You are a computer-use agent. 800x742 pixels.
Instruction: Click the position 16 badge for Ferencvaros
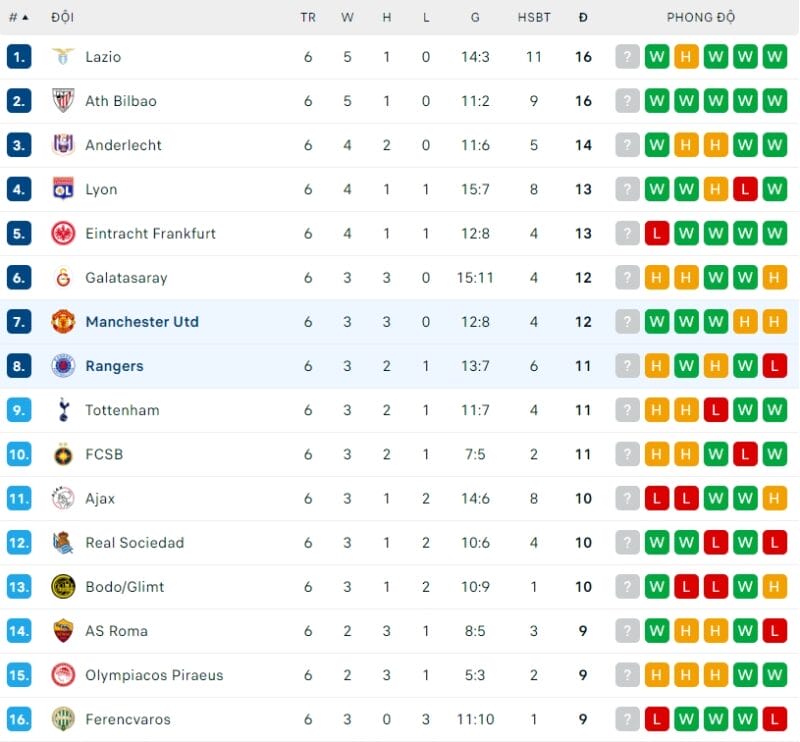(19, 719)
